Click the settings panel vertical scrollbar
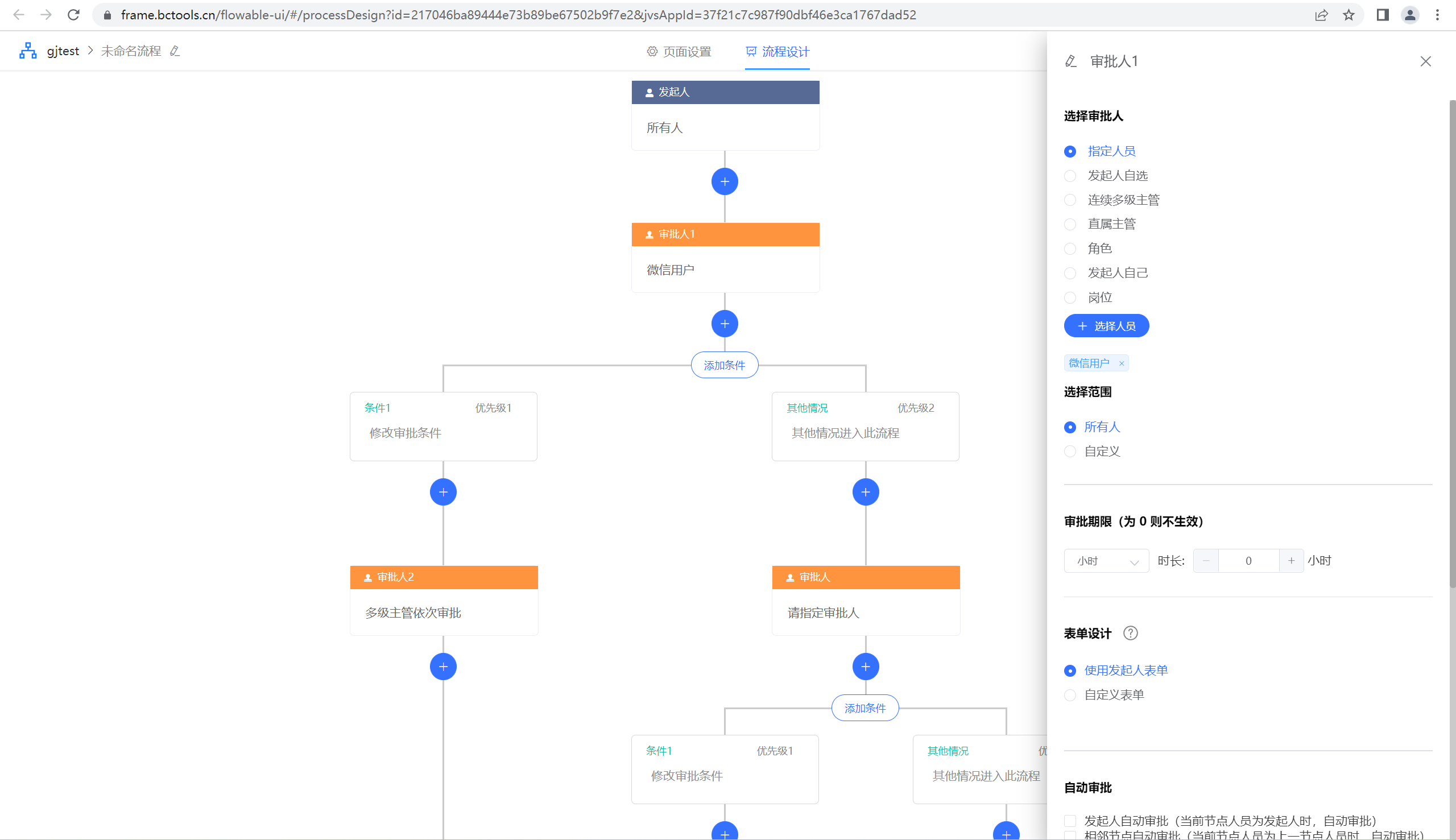 (x=1452, y=344)
